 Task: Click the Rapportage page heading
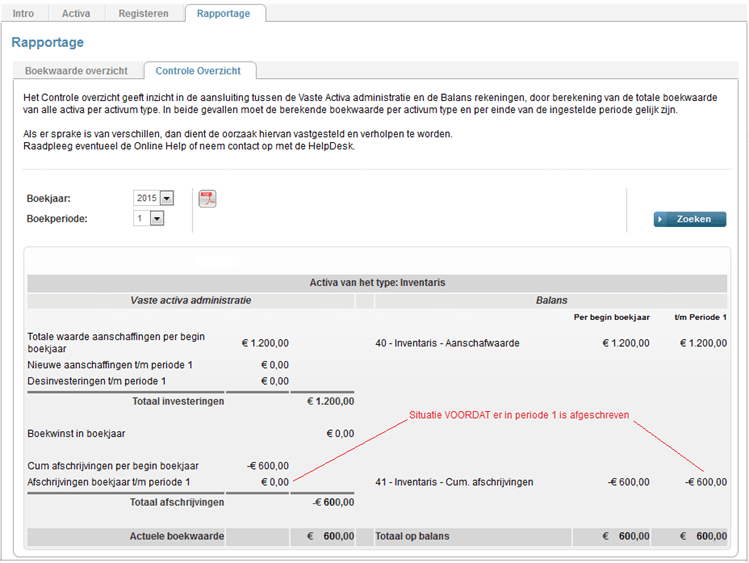click(48, 42)
